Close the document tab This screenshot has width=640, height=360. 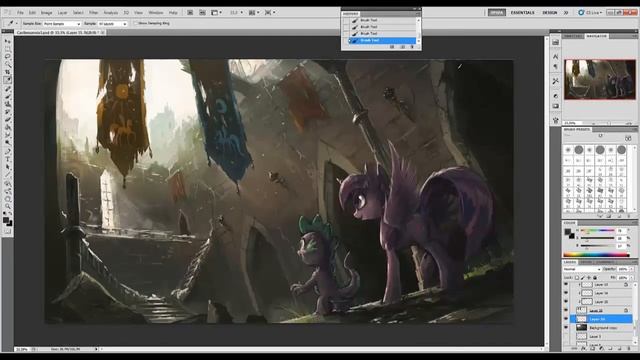click(x=103, y=32)
